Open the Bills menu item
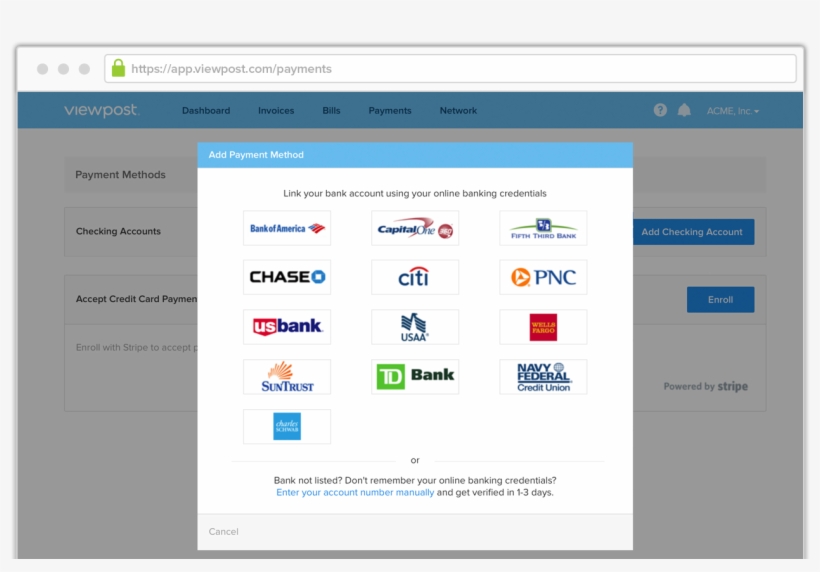This screenshot has width=820, height=572. pos(331,110)
